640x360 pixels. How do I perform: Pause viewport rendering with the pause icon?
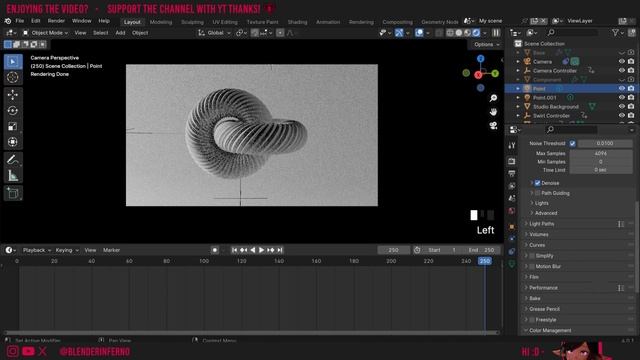click(496, 33)
